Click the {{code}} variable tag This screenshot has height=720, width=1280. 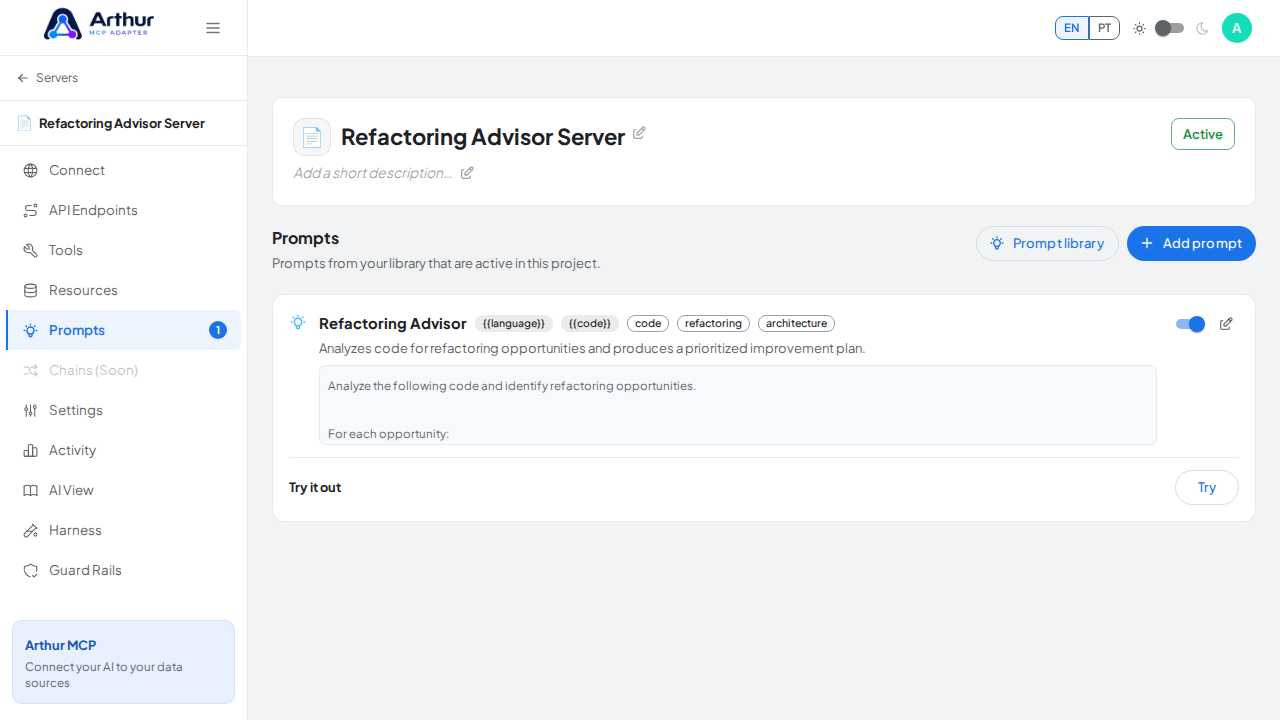point(590,324)
